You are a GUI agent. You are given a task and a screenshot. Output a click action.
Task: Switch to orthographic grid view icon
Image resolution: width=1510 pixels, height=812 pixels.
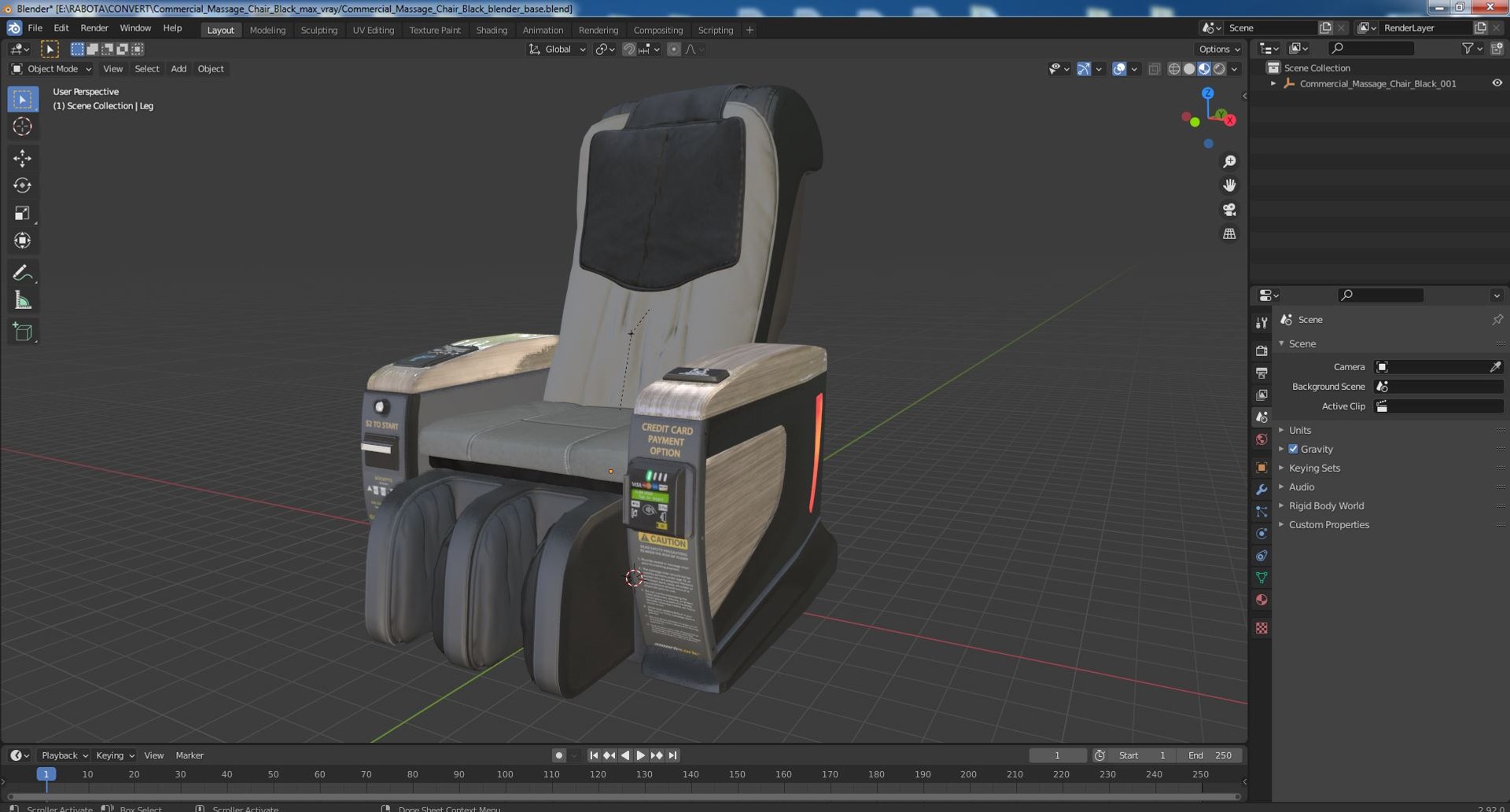point(1229,234)
